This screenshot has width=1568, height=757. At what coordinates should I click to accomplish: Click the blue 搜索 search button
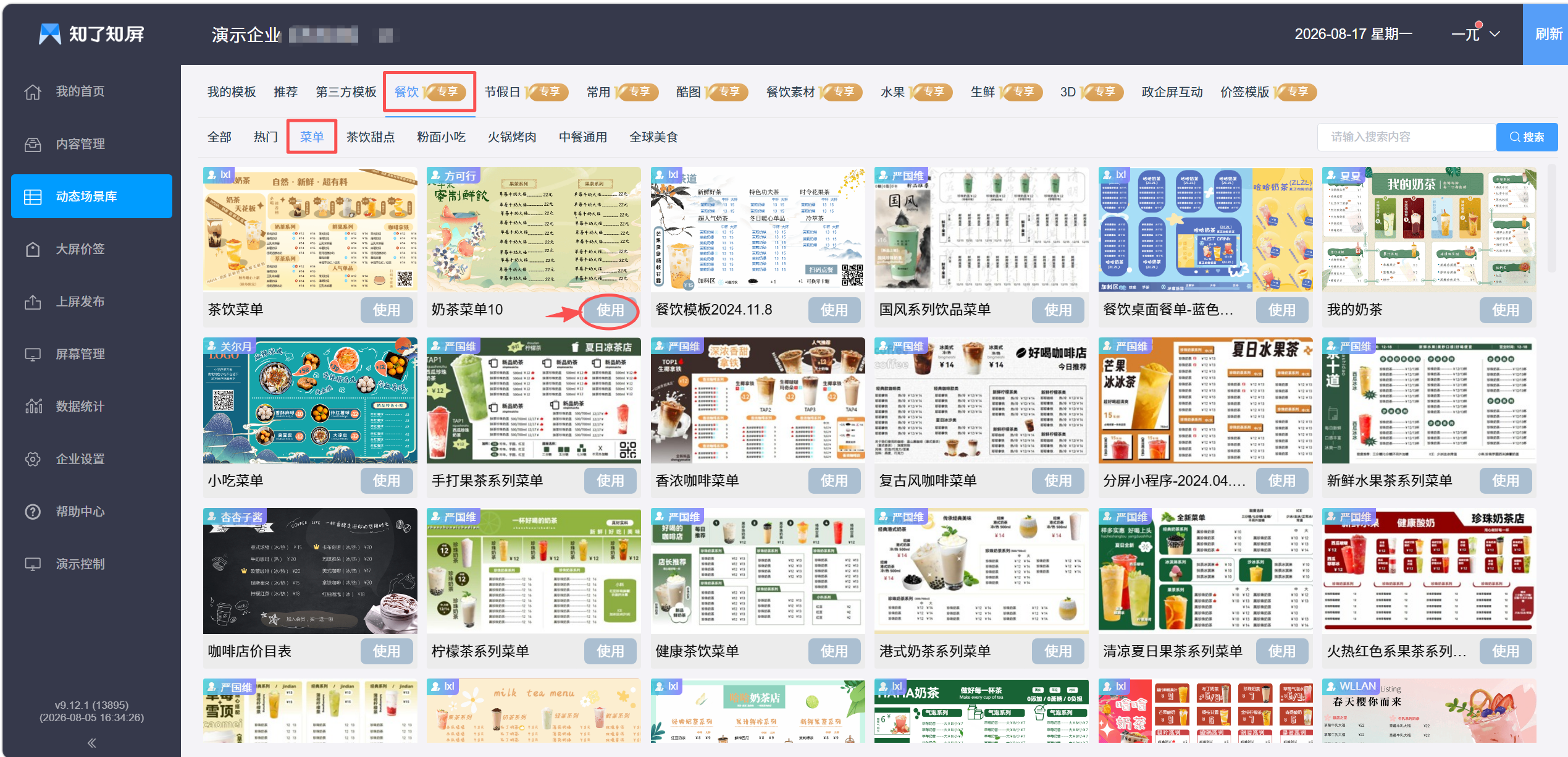1527,137
